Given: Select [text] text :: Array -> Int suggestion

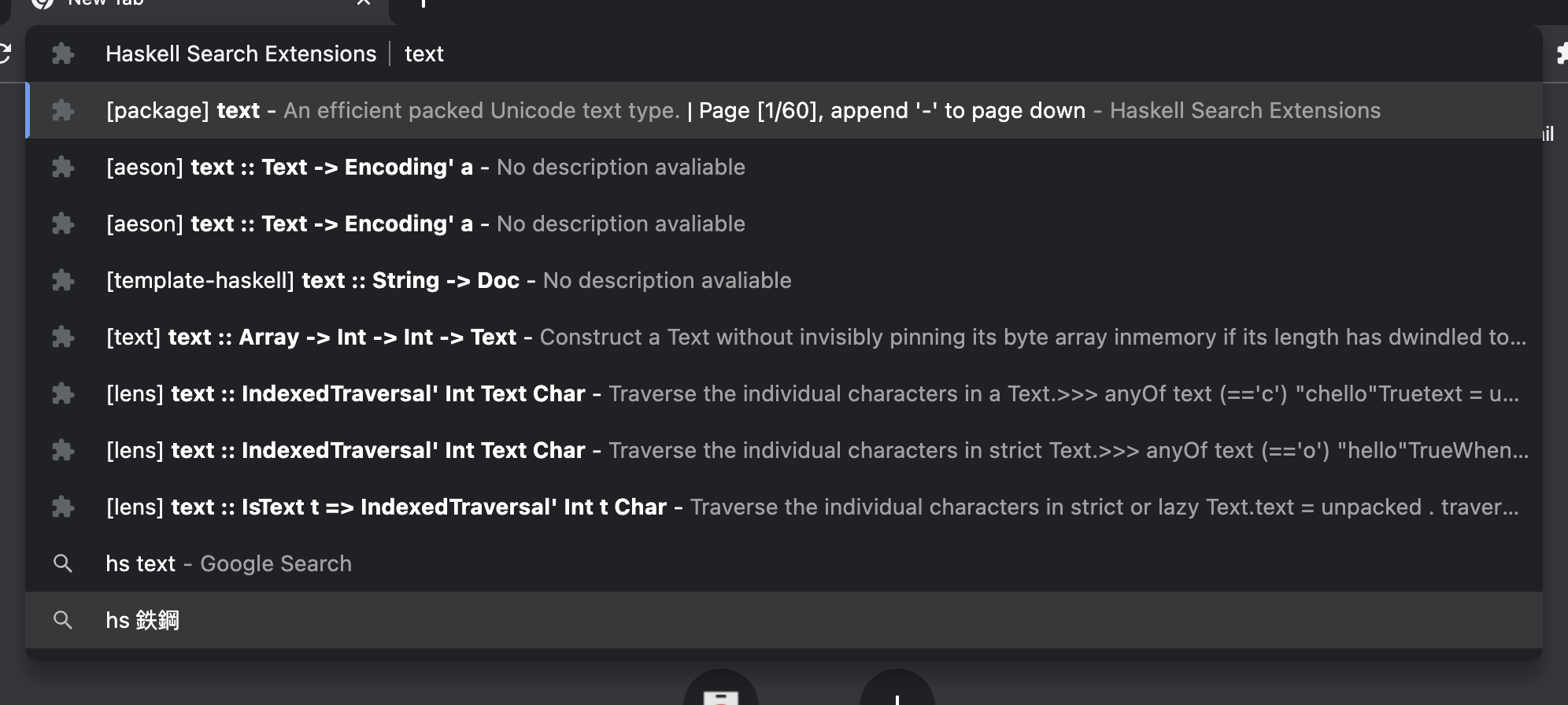Looking at the screenshot, I should [x=784, y=337].
